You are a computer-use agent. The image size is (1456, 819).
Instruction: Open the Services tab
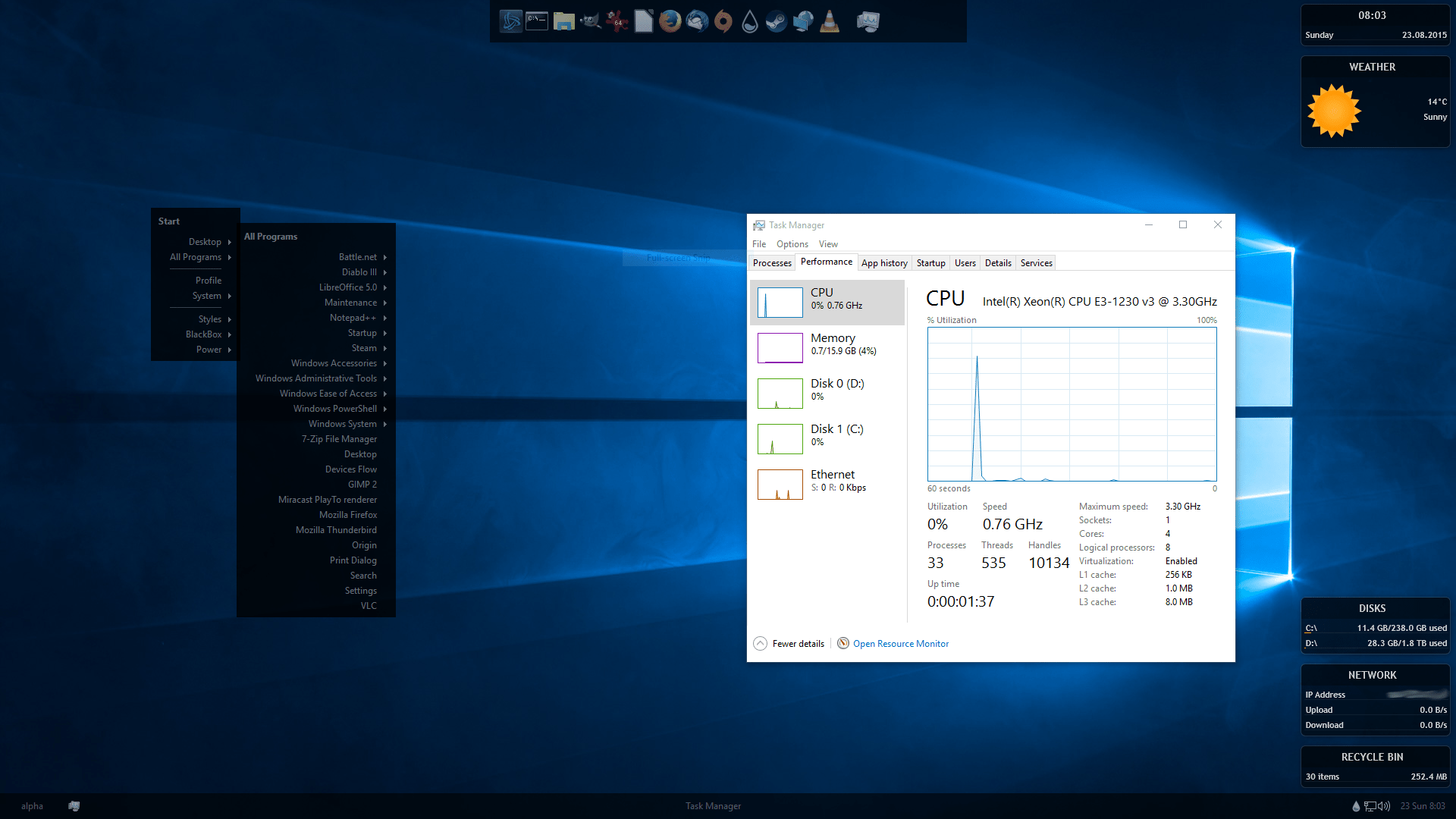1036,263
